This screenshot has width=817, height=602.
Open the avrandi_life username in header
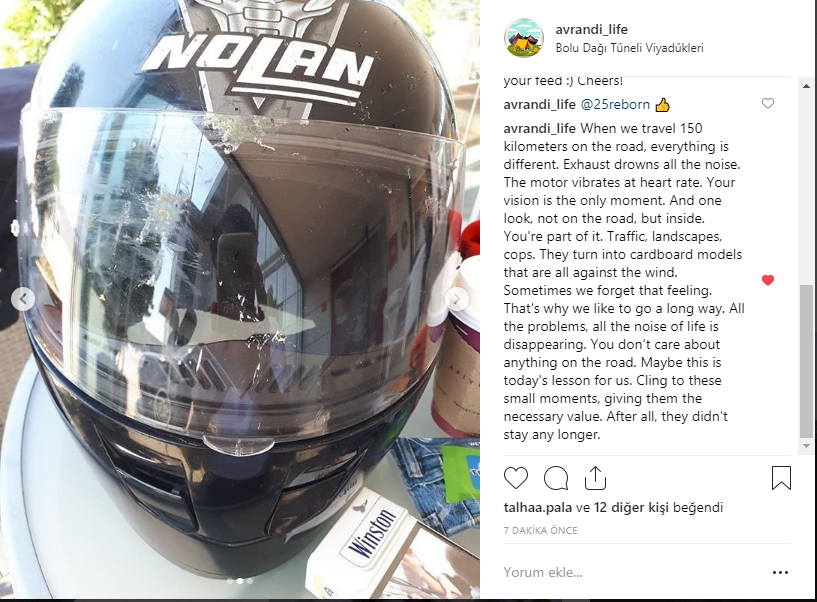tap(591, 29)
